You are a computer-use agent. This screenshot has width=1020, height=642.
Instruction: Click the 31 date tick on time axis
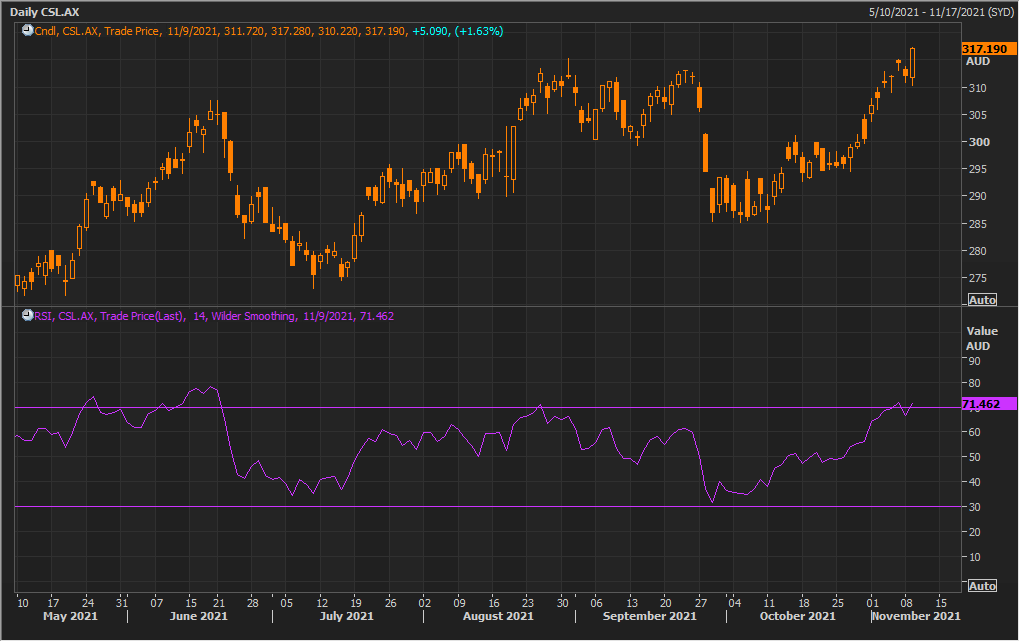122,603
